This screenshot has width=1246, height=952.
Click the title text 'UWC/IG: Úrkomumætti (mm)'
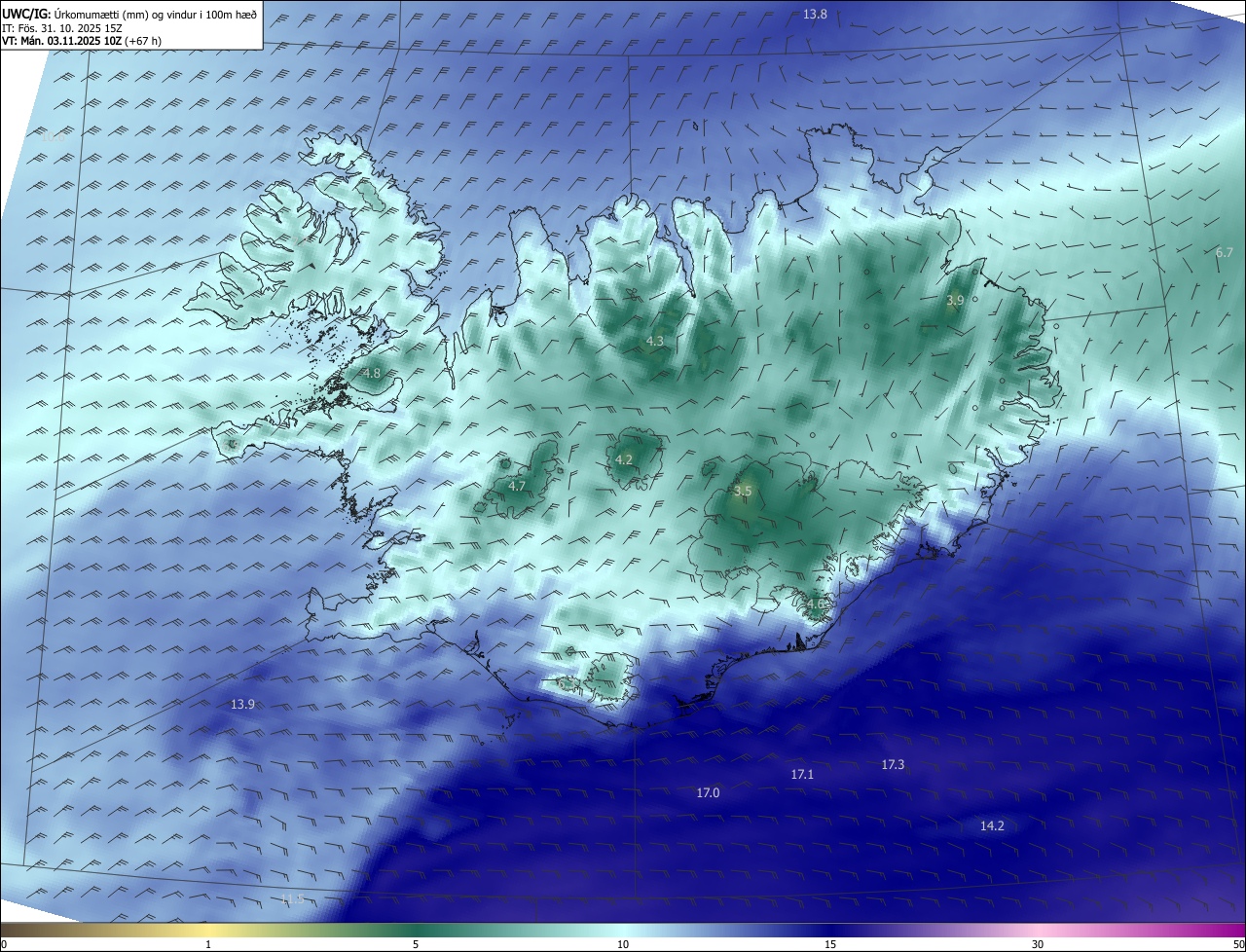73,15
